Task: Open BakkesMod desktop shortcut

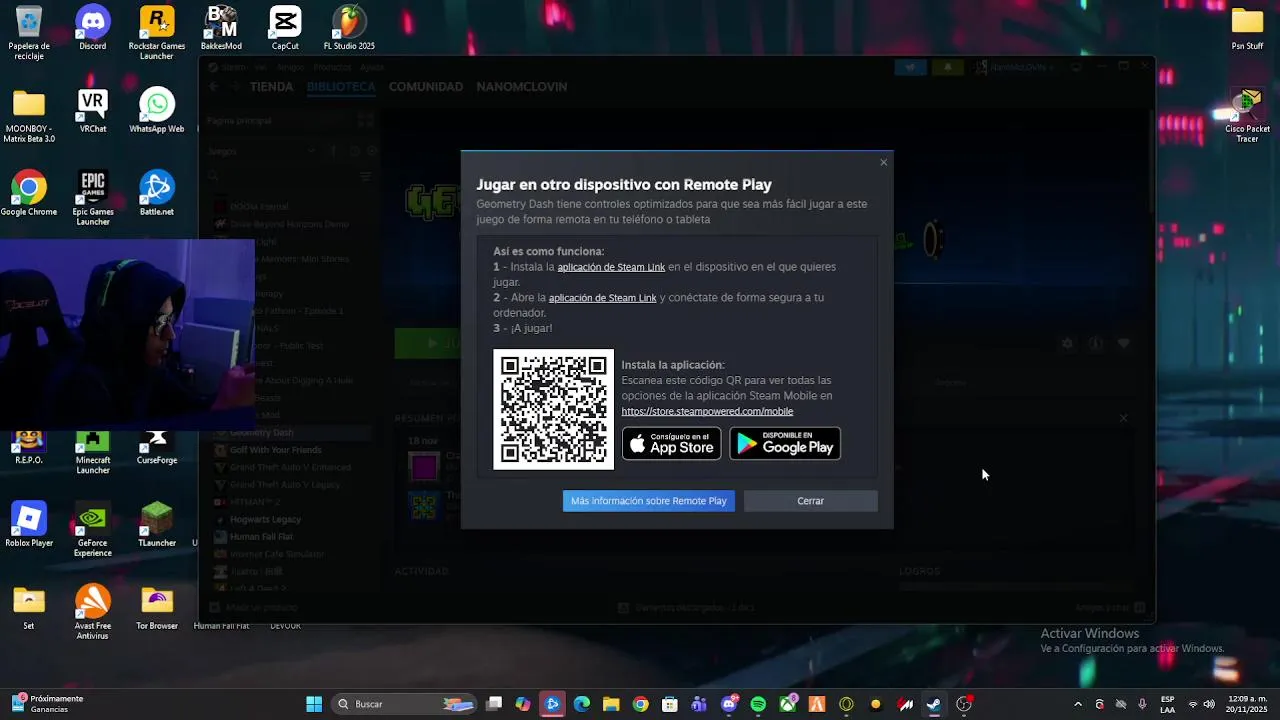Action: [x=221, y=28]
